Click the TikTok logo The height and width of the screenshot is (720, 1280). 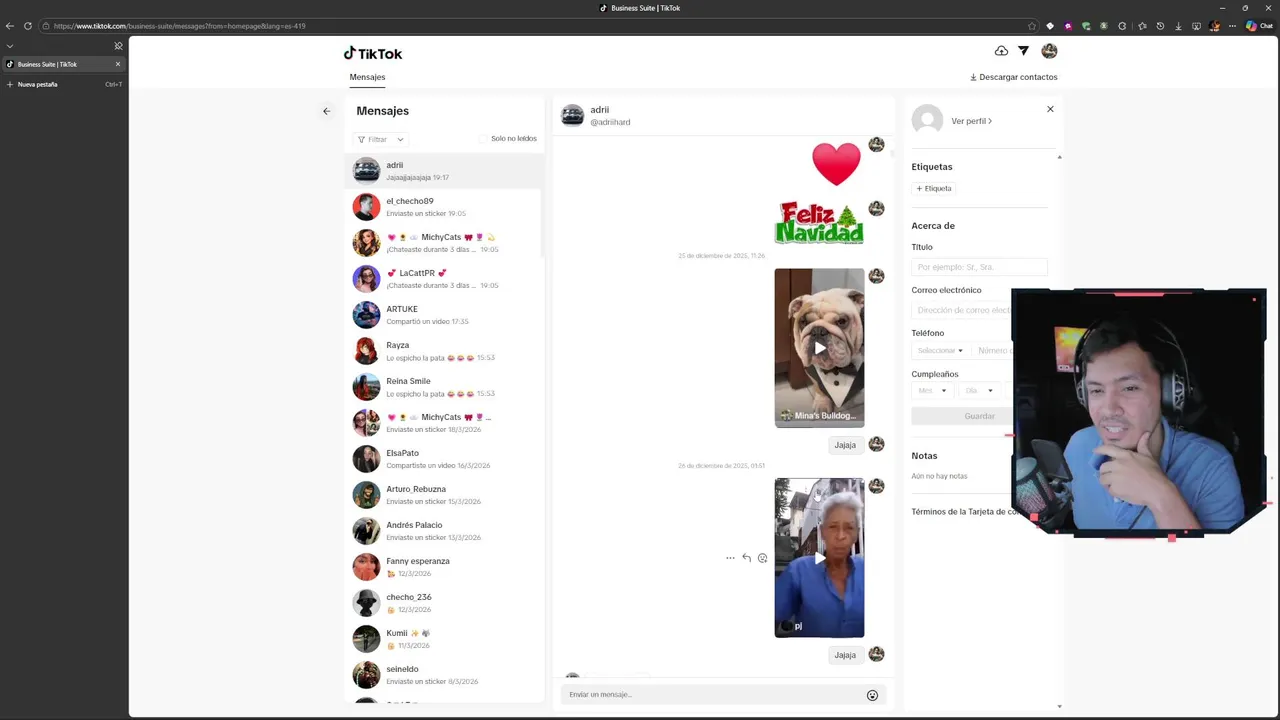pos(373,53)
